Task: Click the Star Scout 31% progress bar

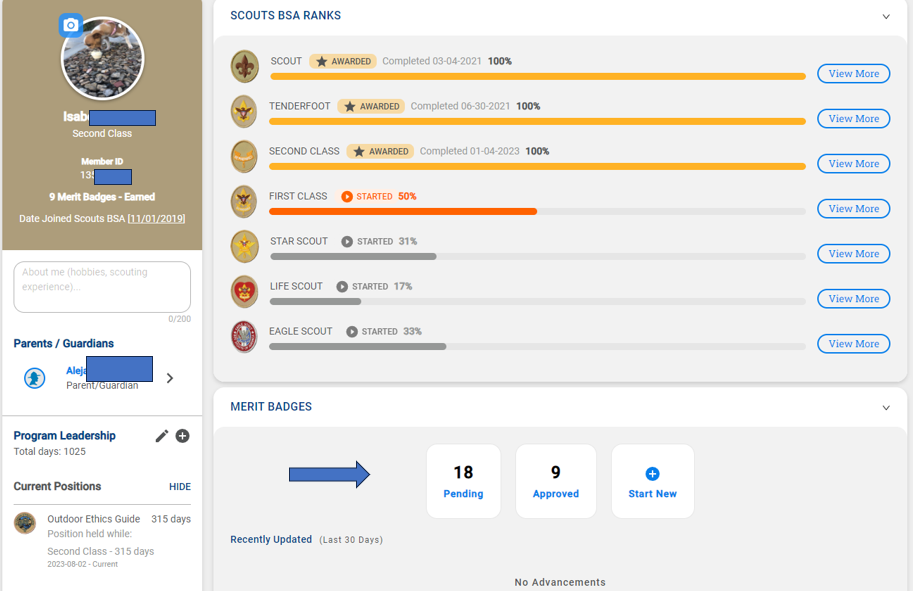Action: click(x=538, y=256)
